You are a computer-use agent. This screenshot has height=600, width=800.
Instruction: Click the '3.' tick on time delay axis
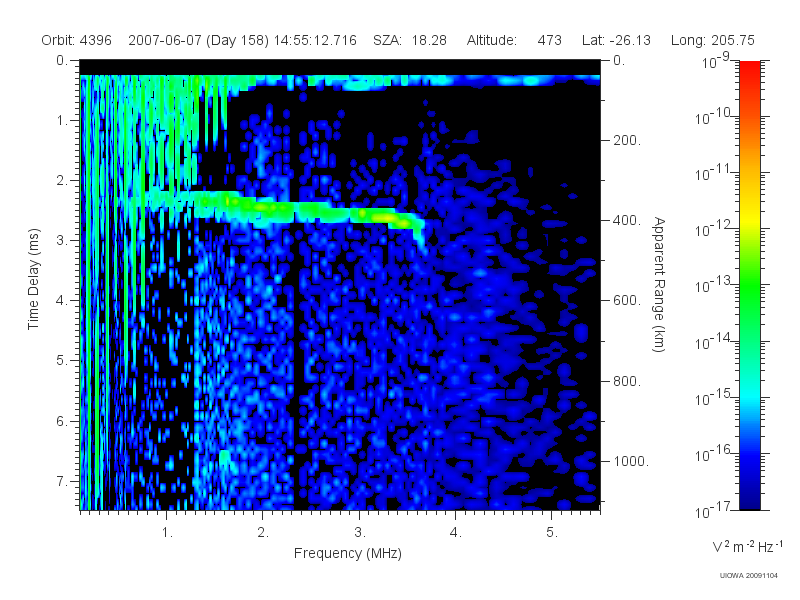[62, 240]
